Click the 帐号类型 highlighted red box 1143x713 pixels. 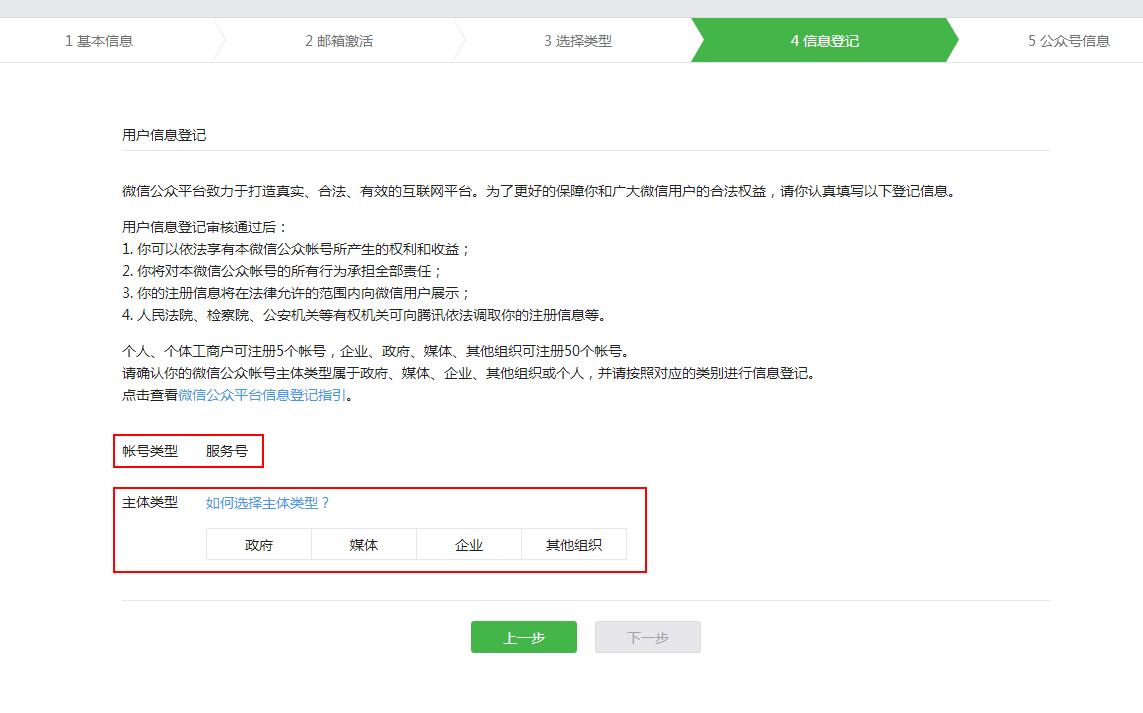(x=190, y=451)
